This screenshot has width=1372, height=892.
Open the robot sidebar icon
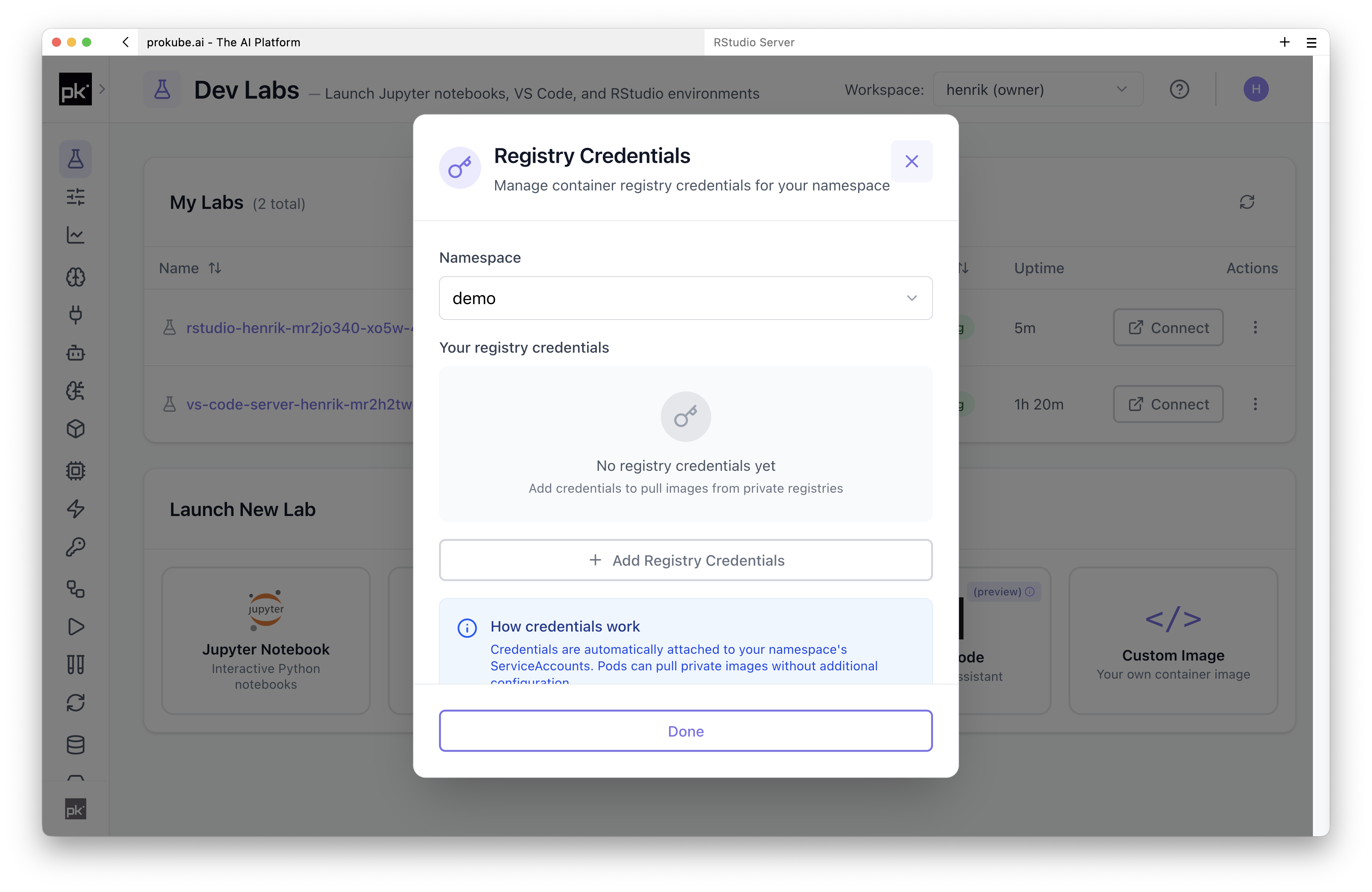point(76,353)
